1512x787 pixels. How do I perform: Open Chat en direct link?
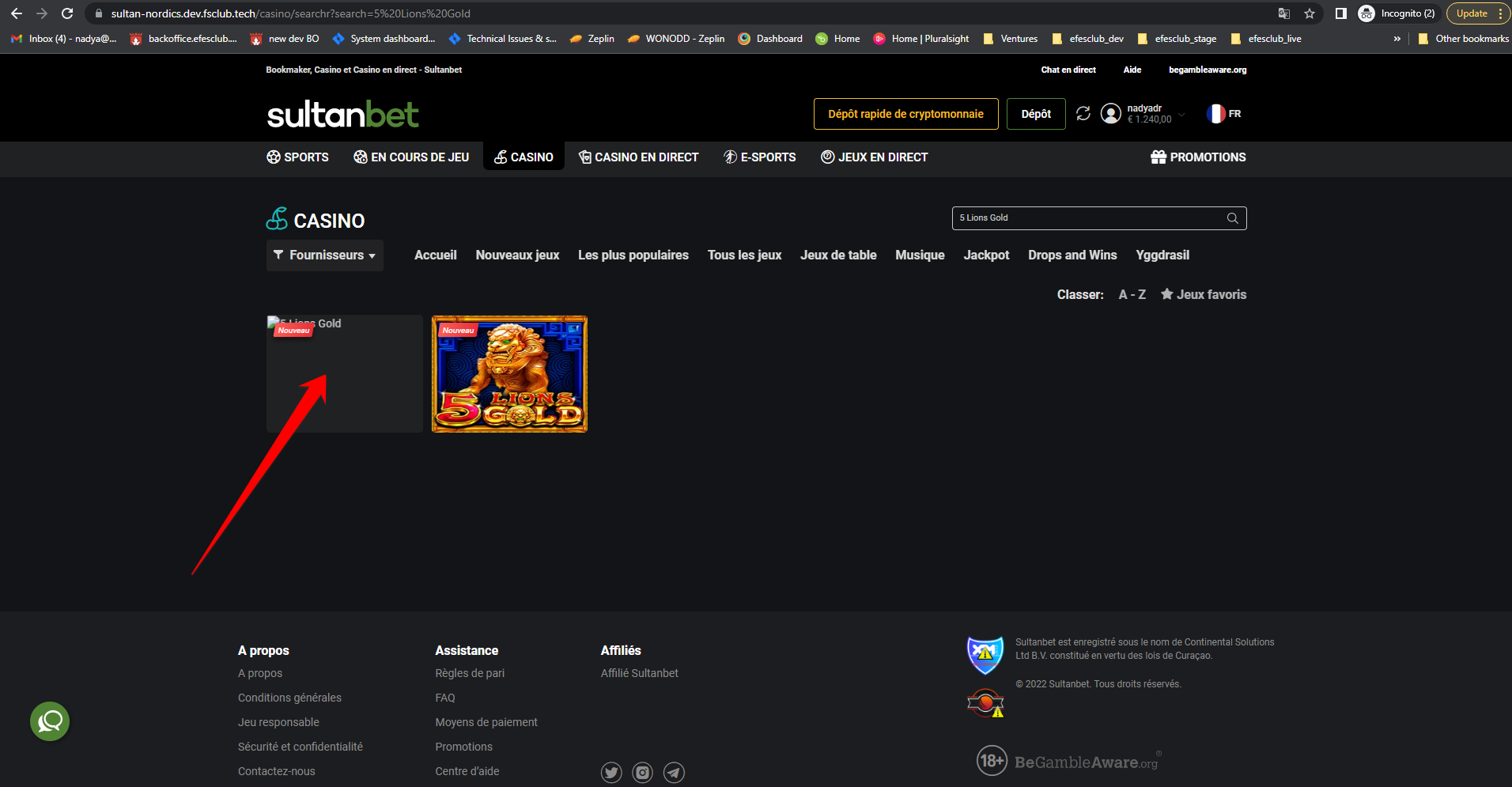point(1068,70)
